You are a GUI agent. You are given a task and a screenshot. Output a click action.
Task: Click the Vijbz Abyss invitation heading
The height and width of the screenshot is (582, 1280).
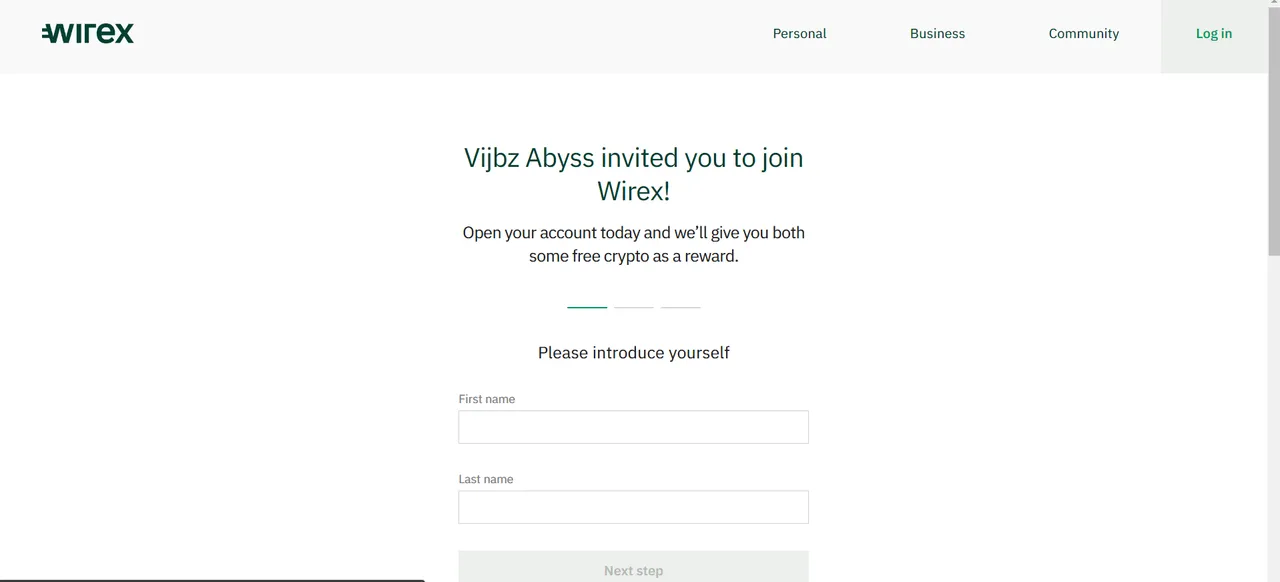pyautogui.click(x=633, y=174)
